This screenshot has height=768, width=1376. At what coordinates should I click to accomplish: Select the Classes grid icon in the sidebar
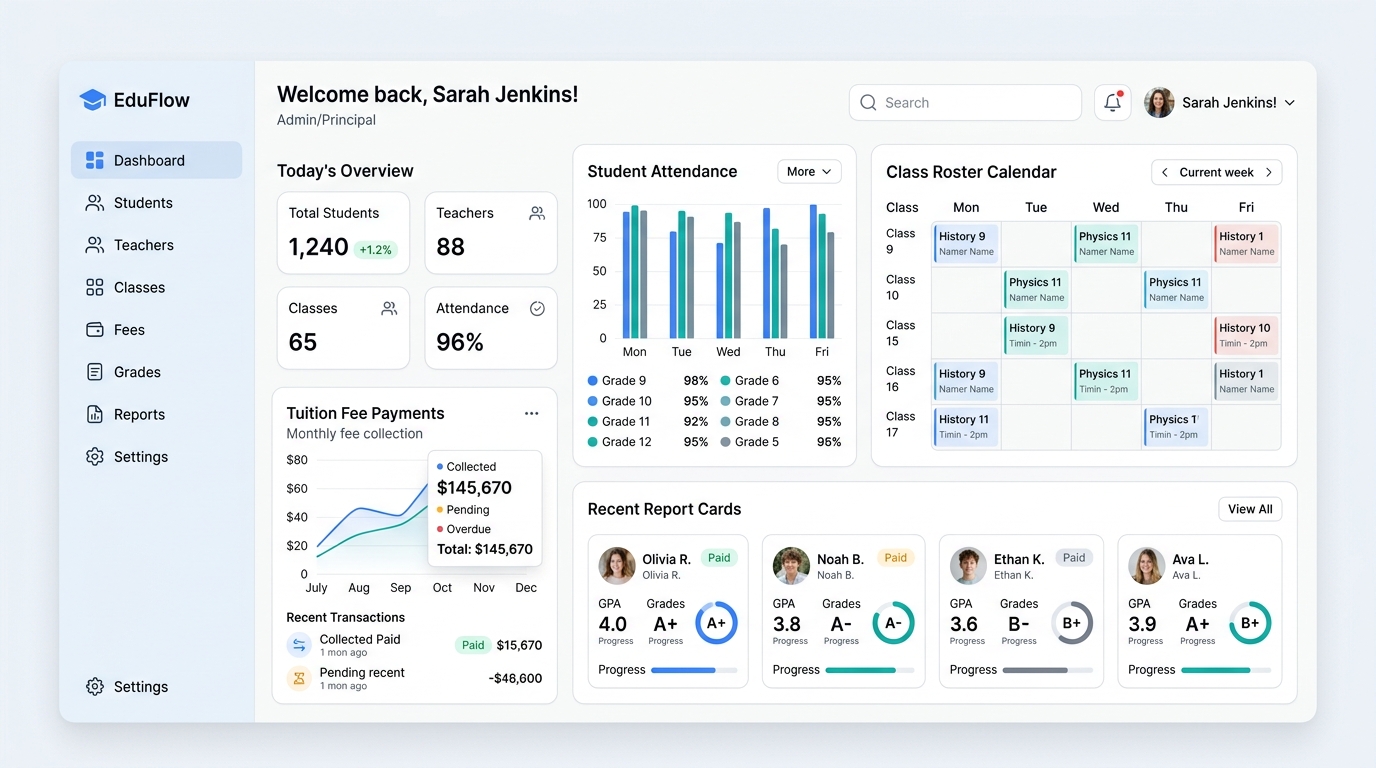[x=95, y=288]
